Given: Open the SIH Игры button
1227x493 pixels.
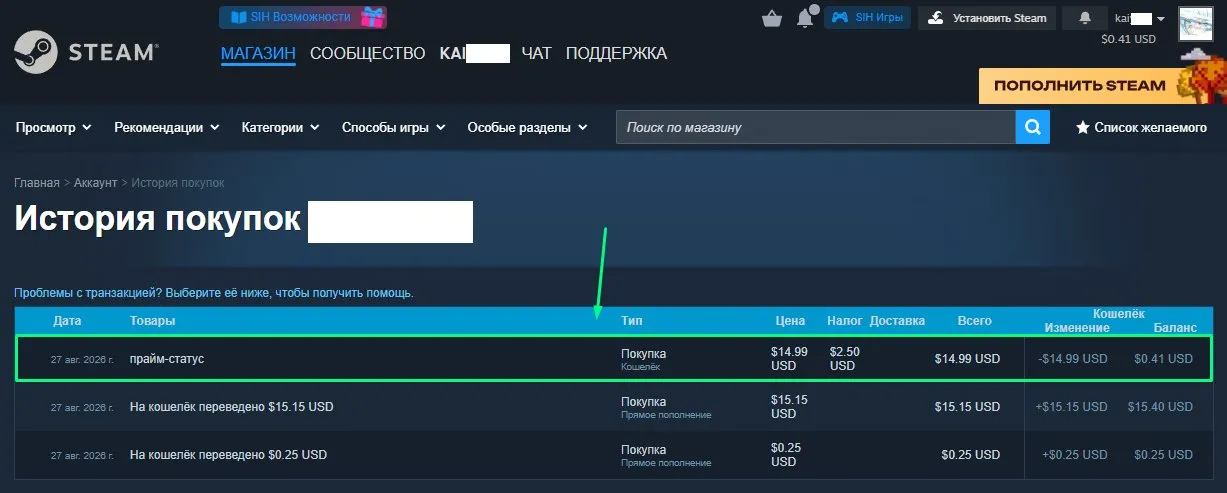Looking at the screenshot, I should tap(868, 18).
